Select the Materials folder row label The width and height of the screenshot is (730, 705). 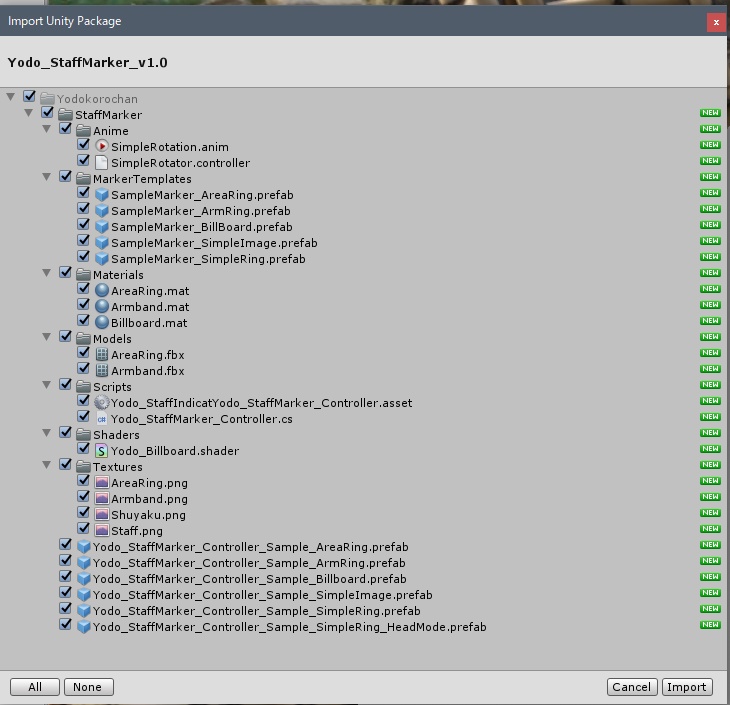coord(118,275)
